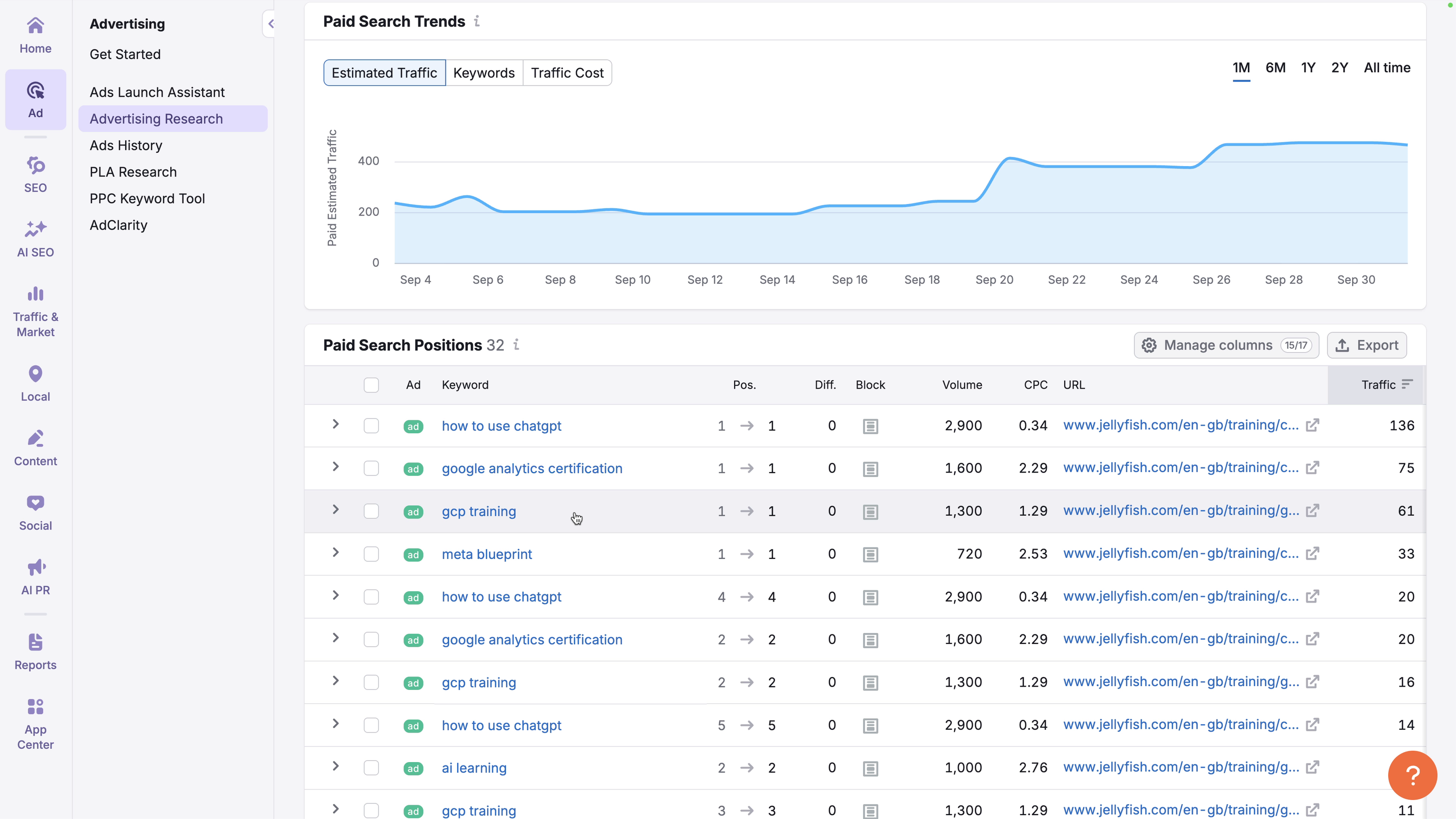Switch to the Keywords tab
The image size is (1456, 819).
click(484, 73)
